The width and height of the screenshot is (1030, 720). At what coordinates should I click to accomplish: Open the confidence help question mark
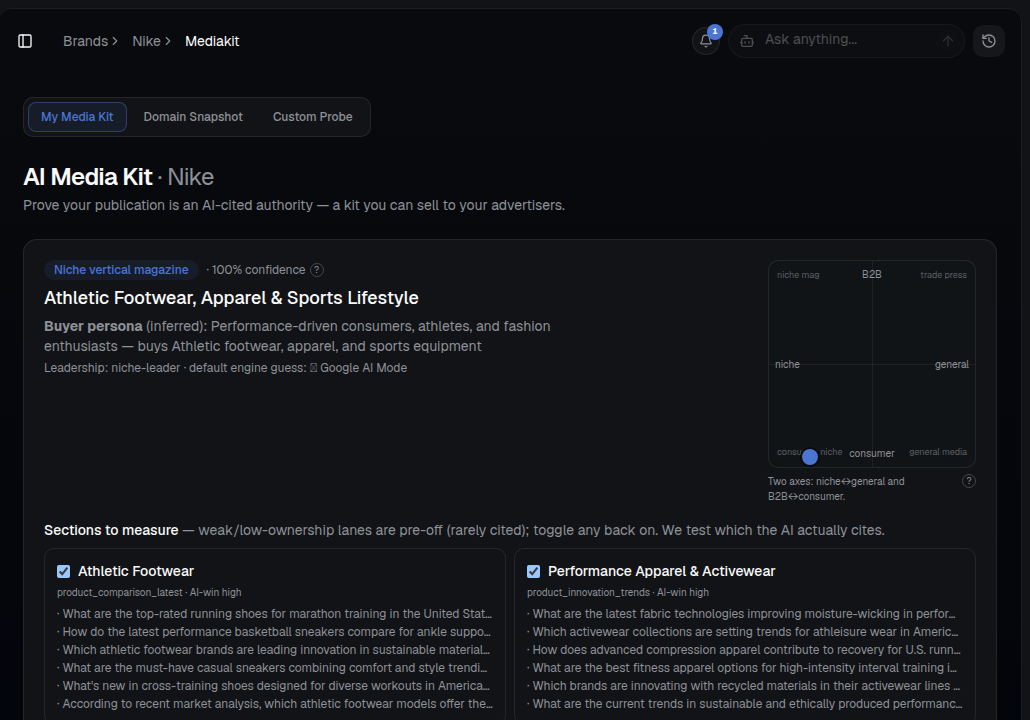317,270
